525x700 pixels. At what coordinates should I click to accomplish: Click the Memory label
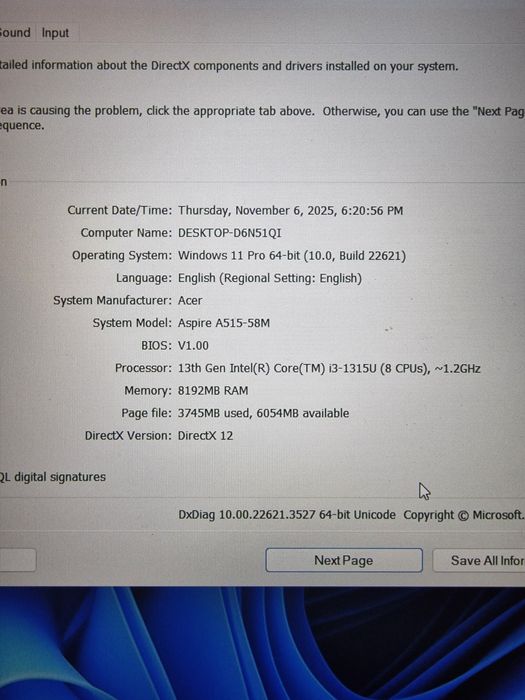tap(148, 391)
